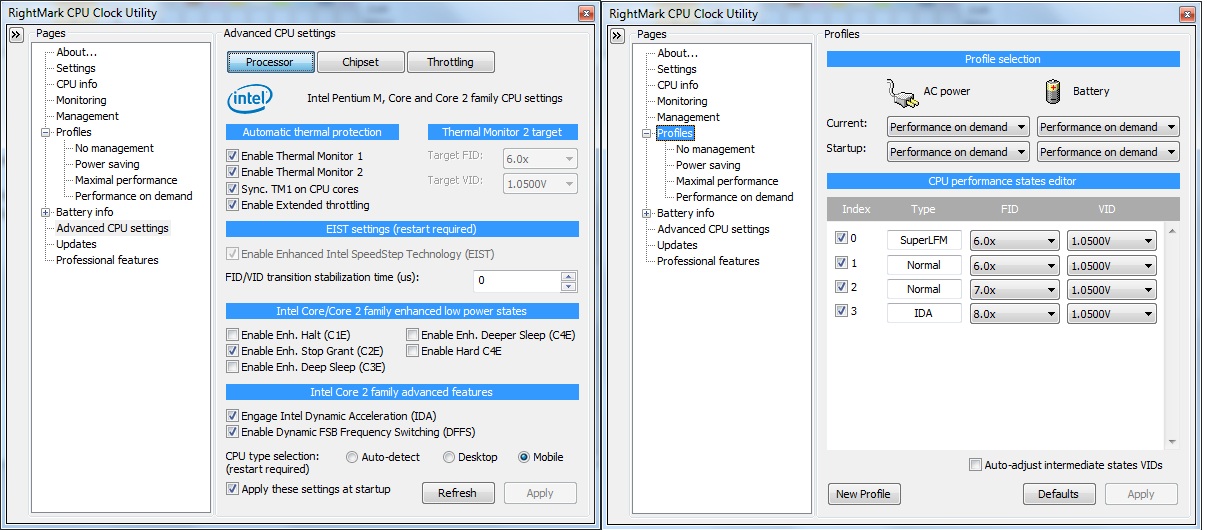
Task: Click the AC power plug icon
Action: 902,92
